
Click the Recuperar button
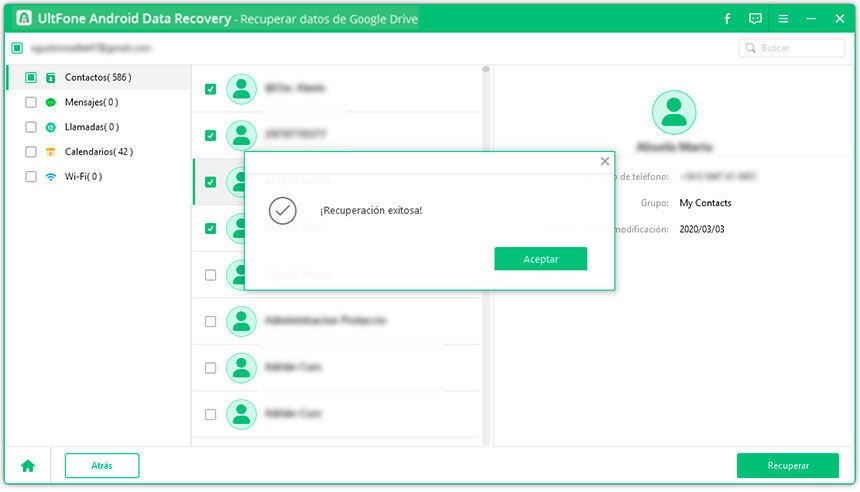pyautogui.click(x=788, y=466)
